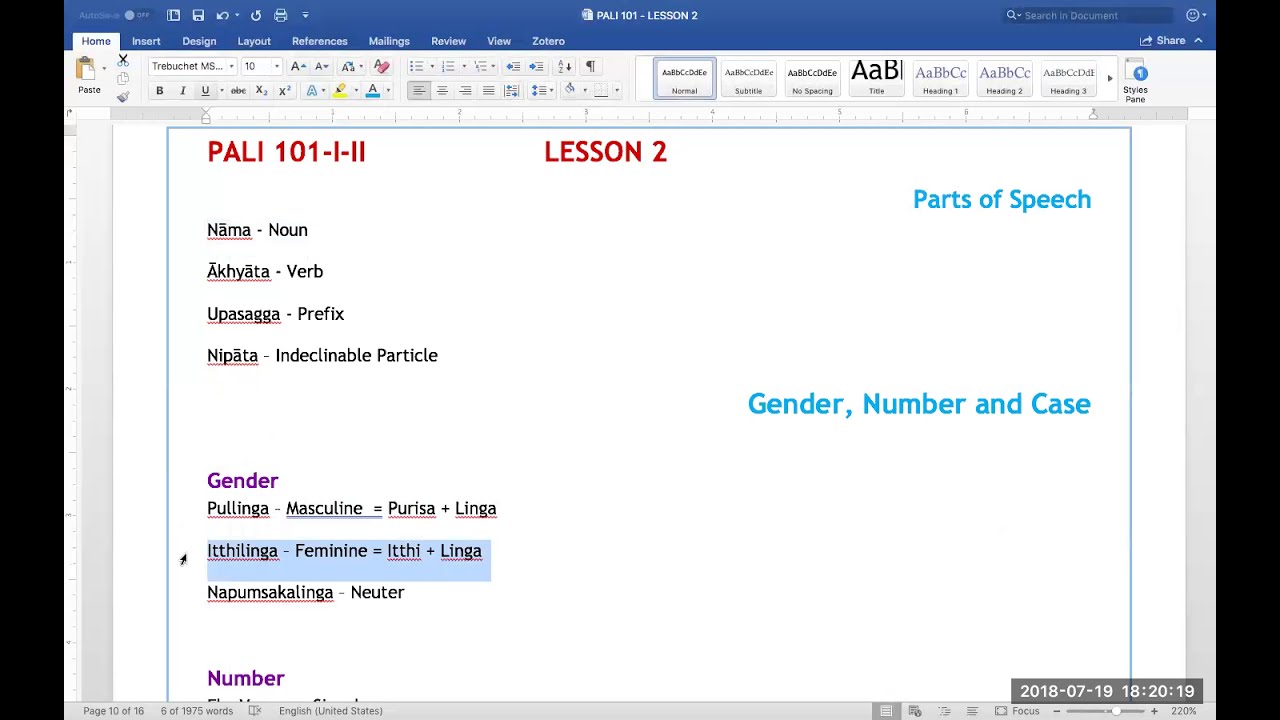This screenshot has width=1280, height=720.
Task: Click the yellow text highlight color button
Action: pyautogui.click(x=340, y=91)
